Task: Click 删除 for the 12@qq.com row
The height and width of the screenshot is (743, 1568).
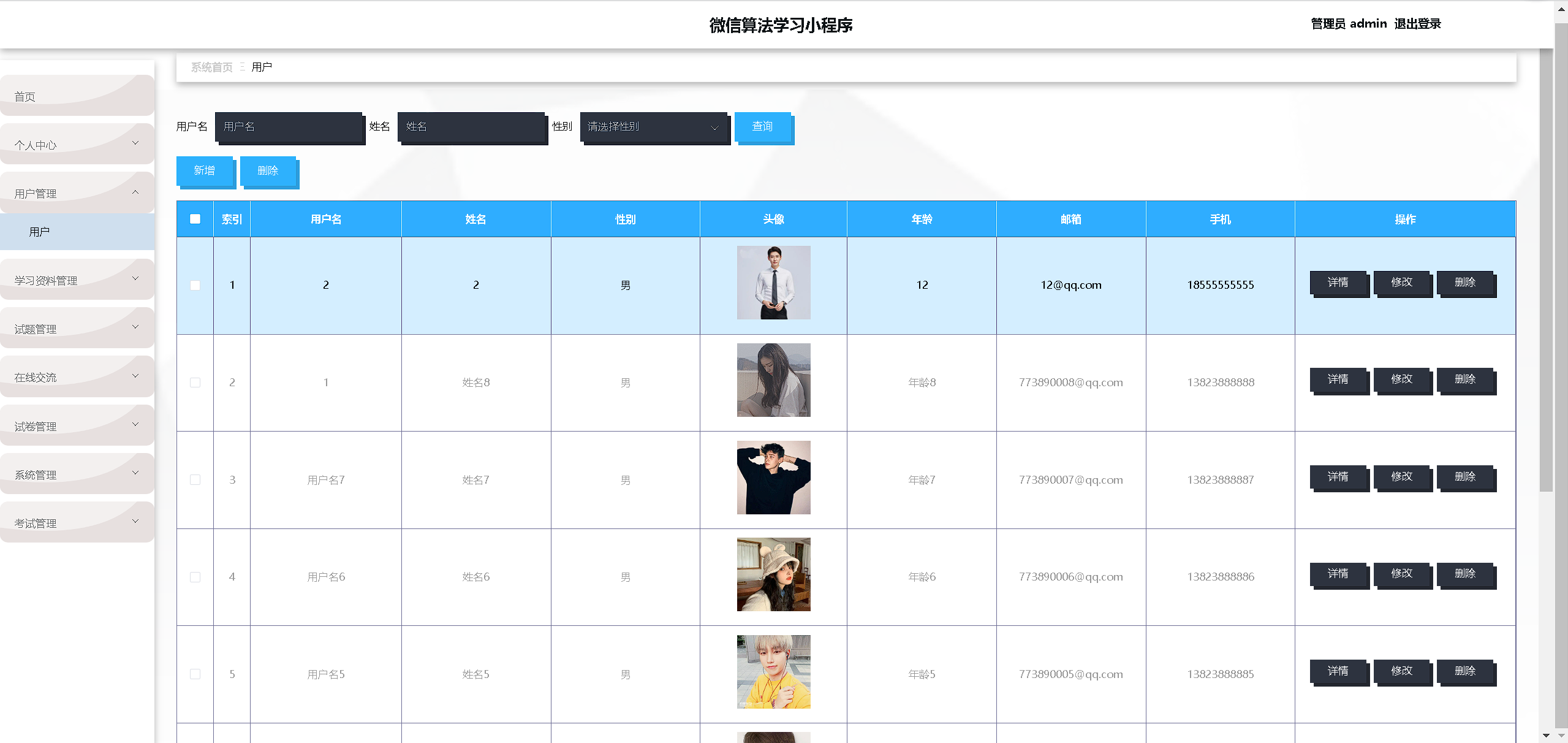Action: 1465,283
